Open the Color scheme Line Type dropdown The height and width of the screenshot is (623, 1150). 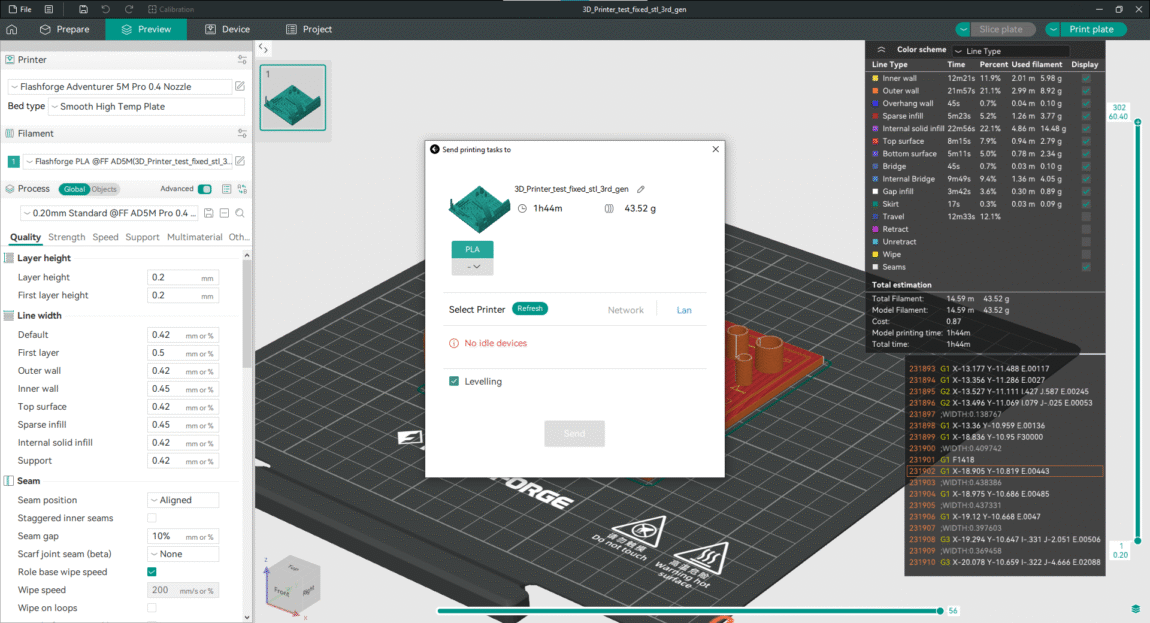1011,51
